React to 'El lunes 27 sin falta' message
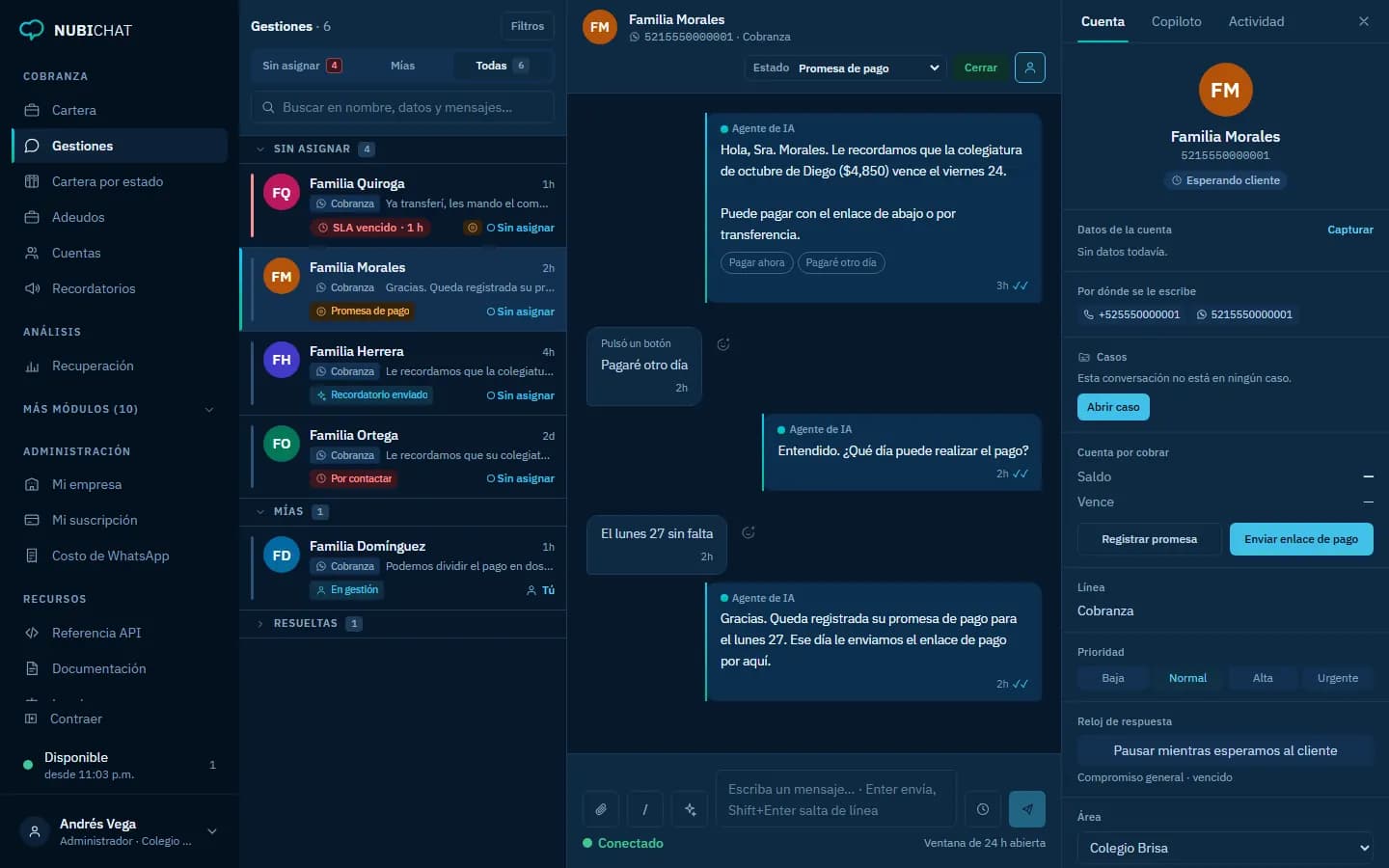 pyautogui.click(x=749, y=532)
